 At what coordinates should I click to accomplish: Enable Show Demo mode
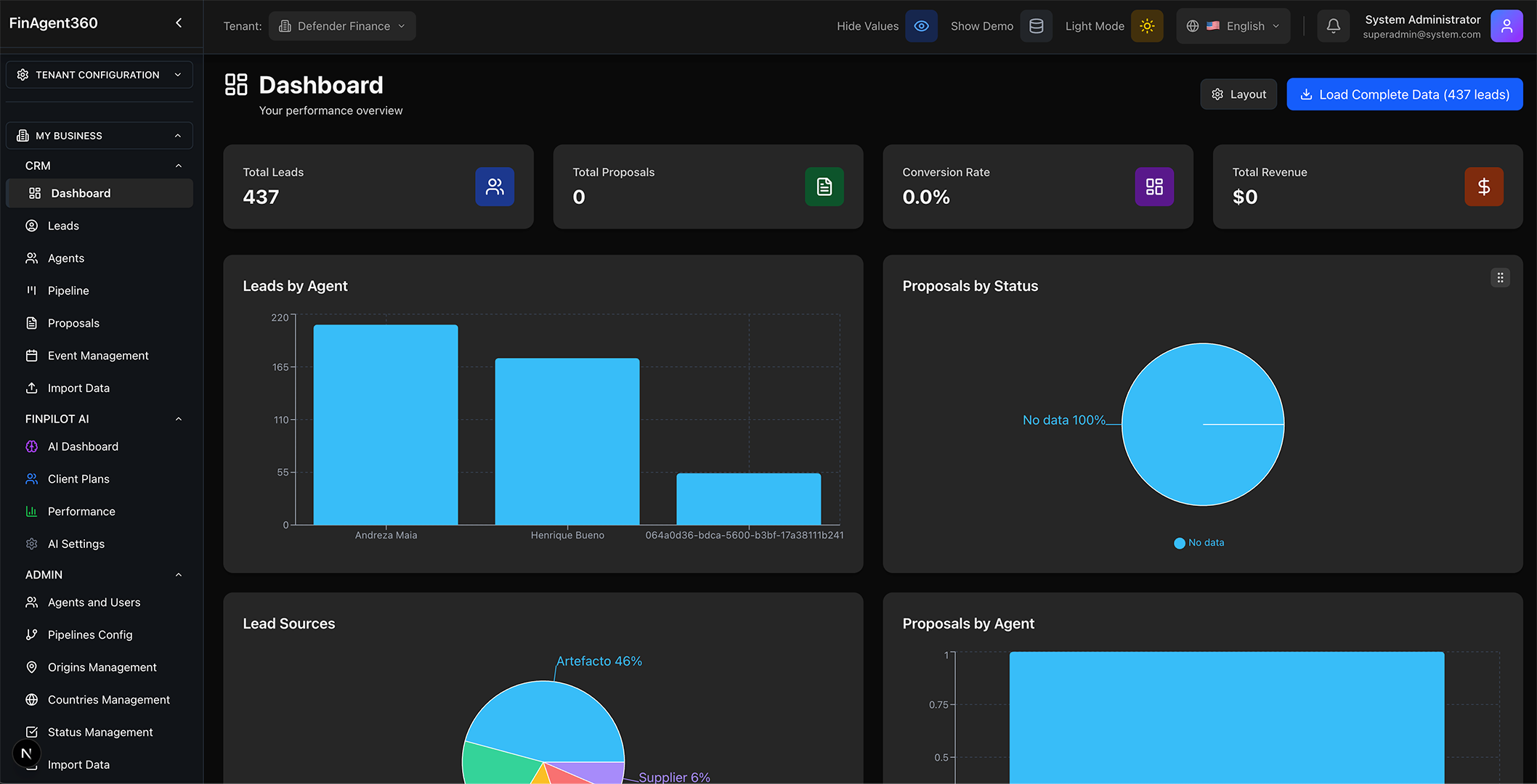tap(1037, 25)
